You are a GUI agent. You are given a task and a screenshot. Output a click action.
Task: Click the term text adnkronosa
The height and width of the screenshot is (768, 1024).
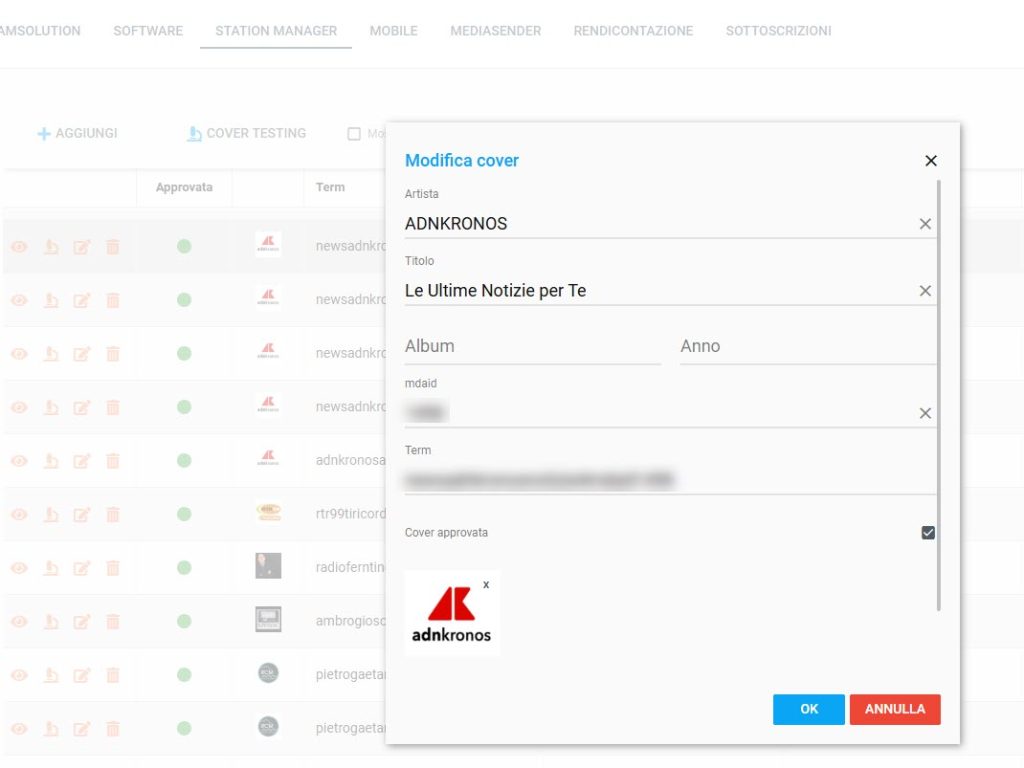coord(351,460)
